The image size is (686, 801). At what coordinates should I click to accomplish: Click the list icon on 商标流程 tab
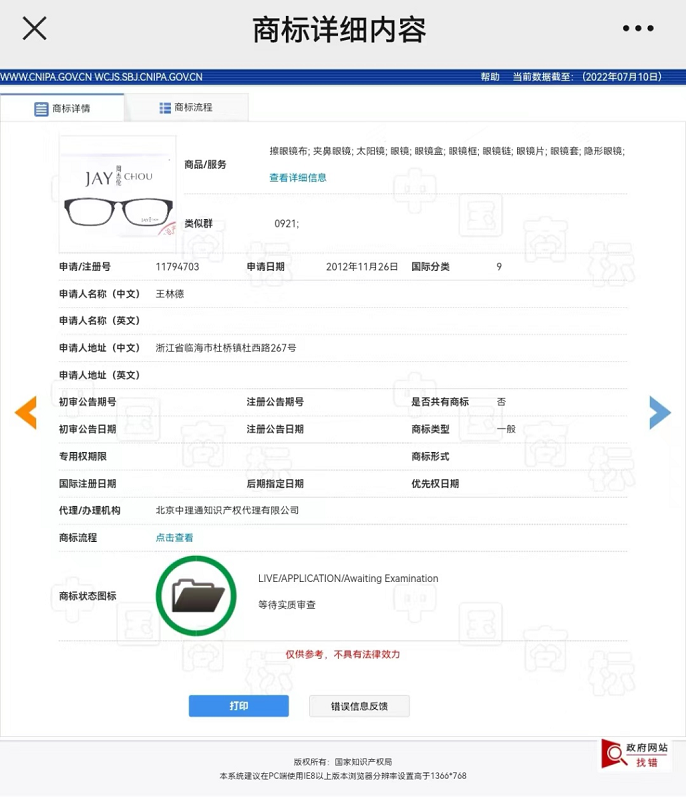(165, 108)
